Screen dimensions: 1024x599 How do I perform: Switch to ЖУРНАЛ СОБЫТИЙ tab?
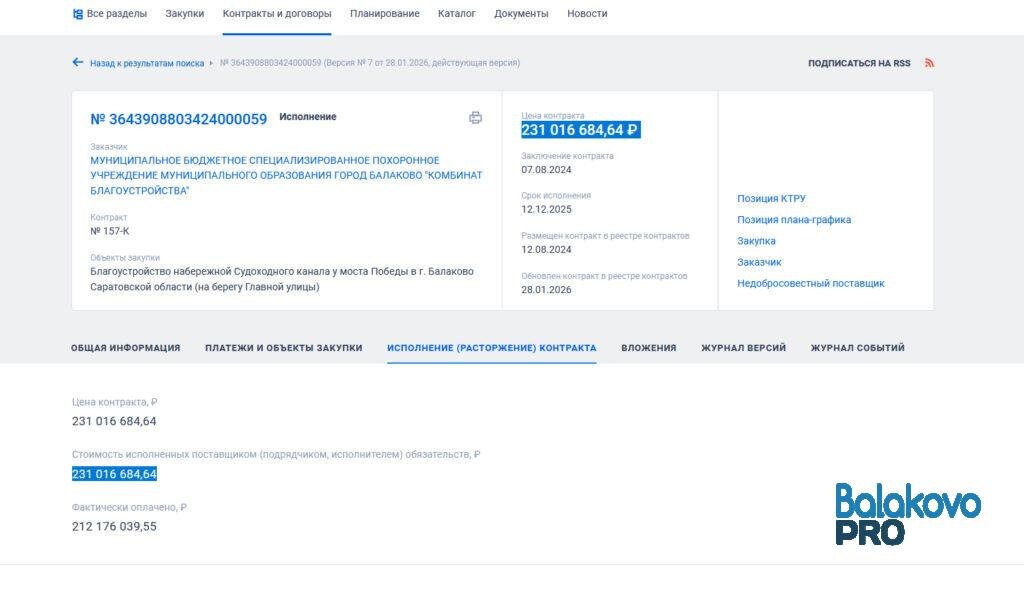coord(857,348)
